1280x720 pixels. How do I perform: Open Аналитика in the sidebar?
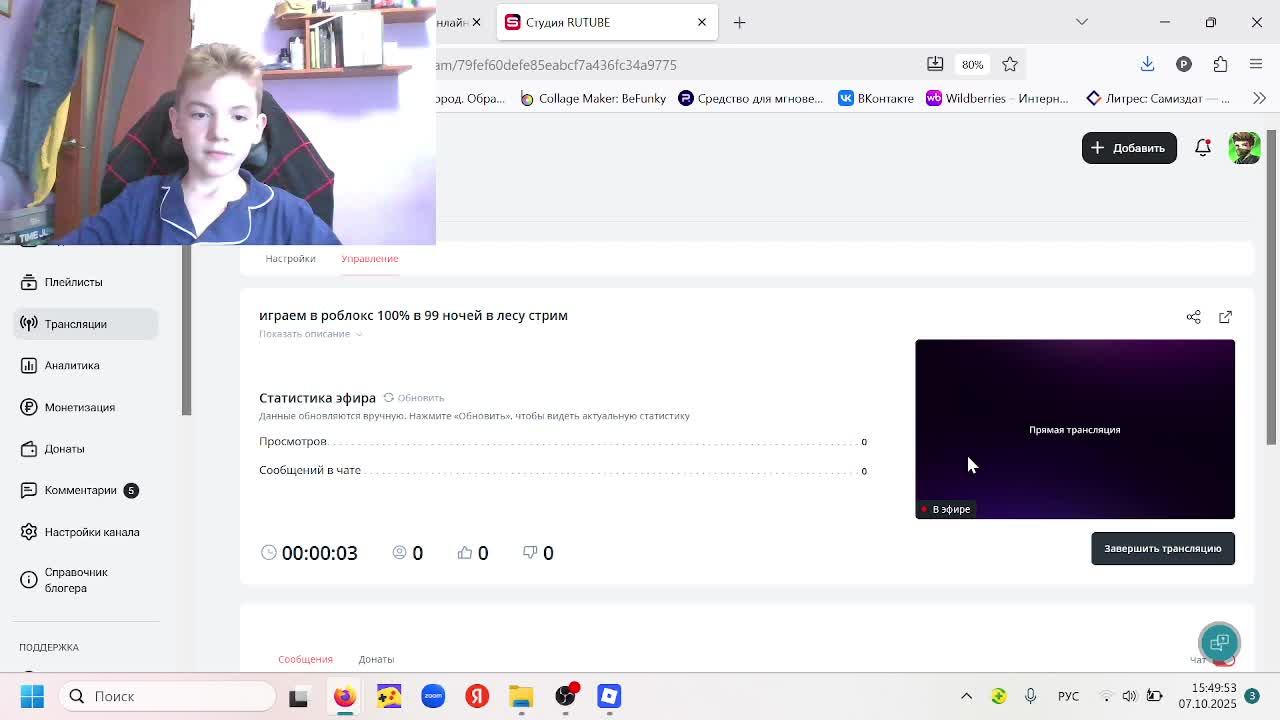72,366
